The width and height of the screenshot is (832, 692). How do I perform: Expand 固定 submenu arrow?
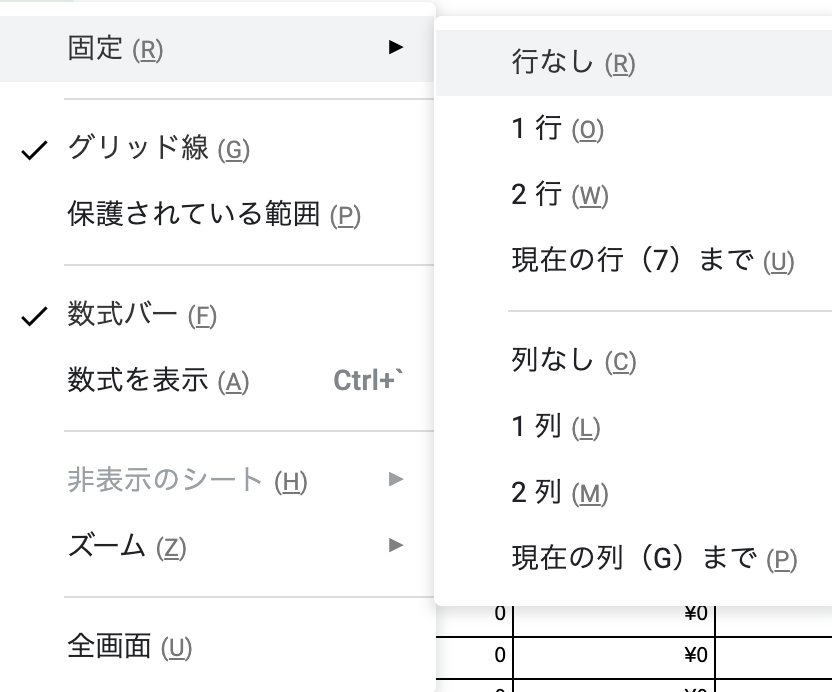click(x=396, y=47)
